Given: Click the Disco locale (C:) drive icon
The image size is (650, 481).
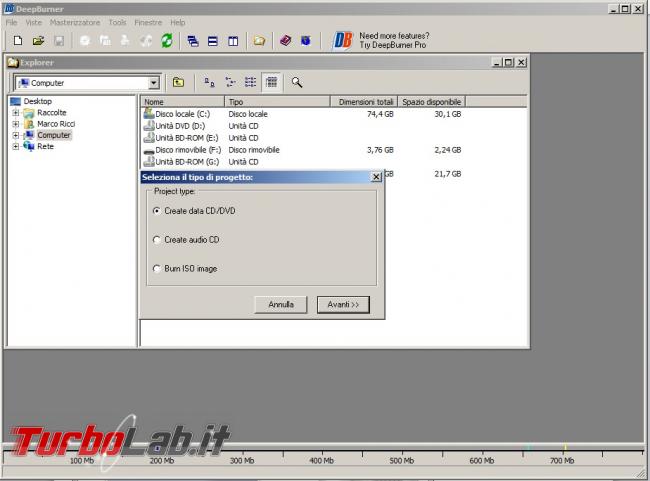Looking at the screenshot, I should click(149, 113).
